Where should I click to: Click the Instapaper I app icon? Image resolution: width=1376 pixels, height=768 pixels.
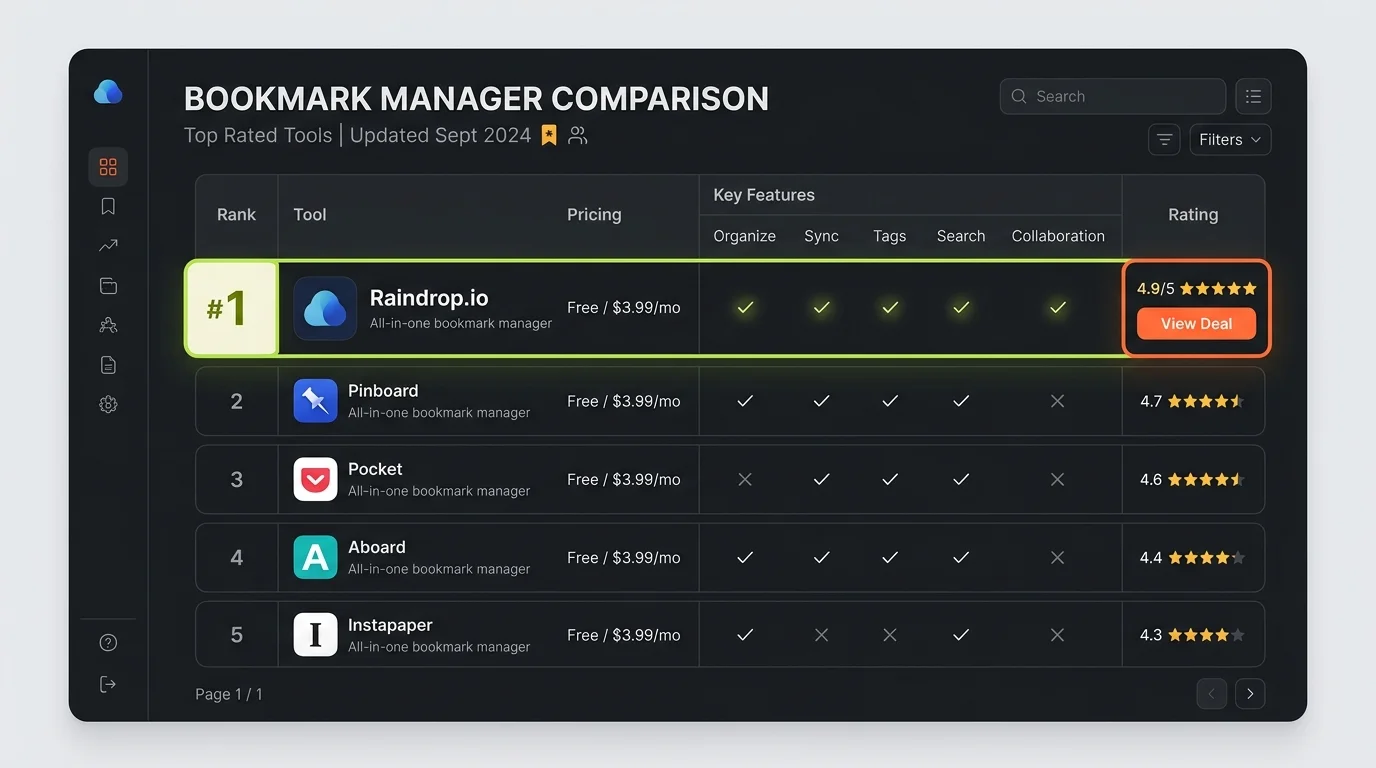pos(315,635)
